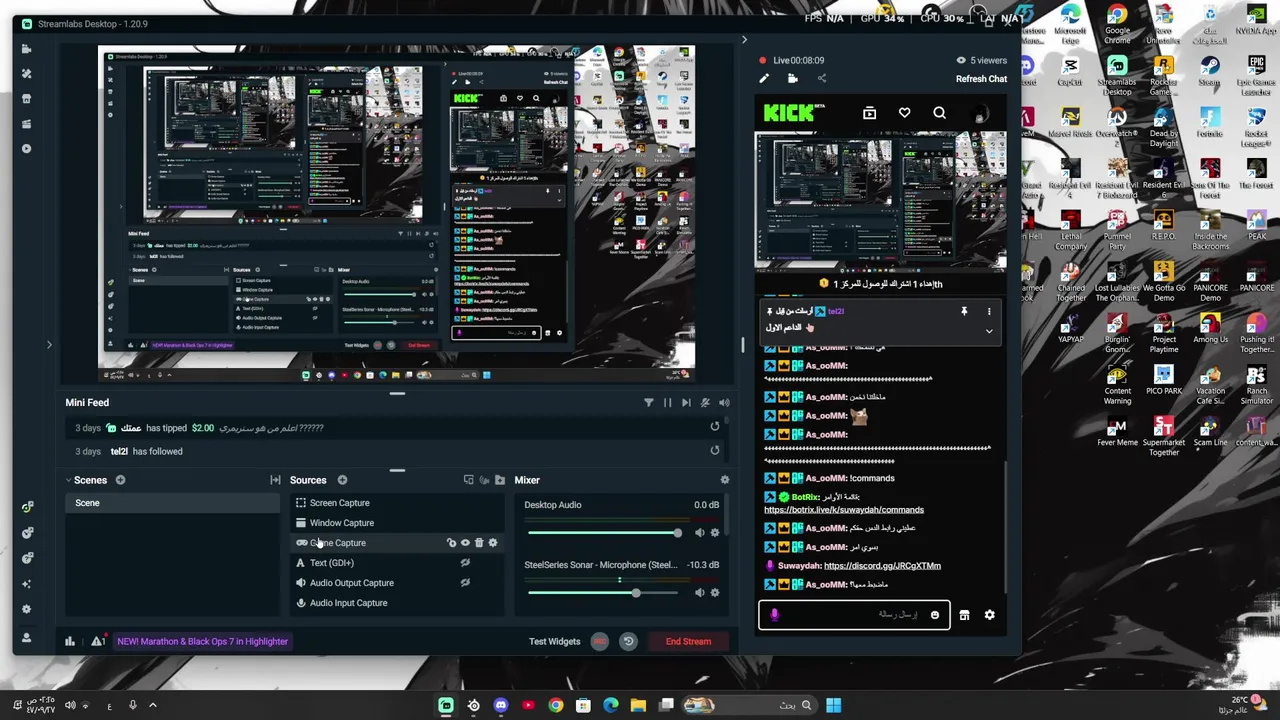Start recording with the REC button
1280x720 pixels.
[599, 641]
